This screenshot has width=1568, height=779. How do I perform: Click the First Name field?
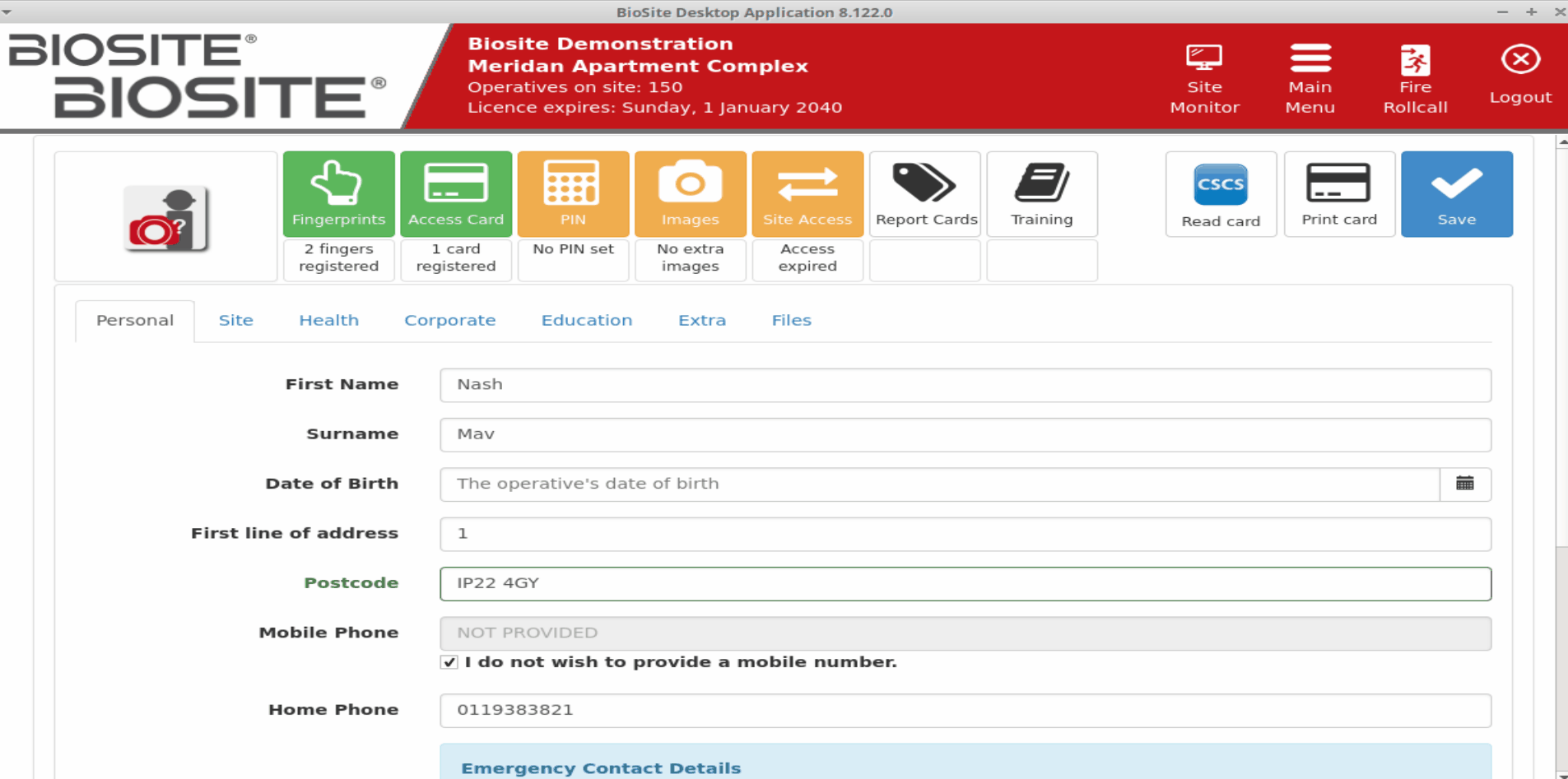(965, 385)
